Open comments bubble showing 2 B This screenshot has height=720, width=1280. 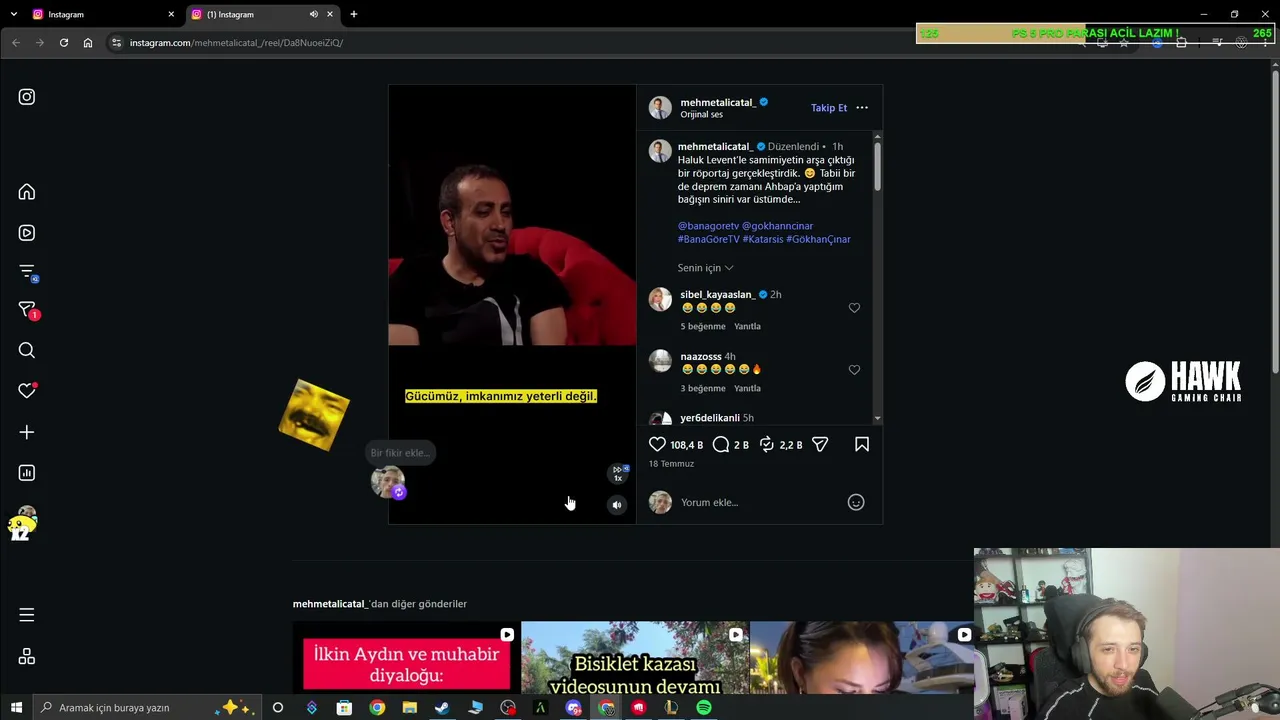point(721,444)
